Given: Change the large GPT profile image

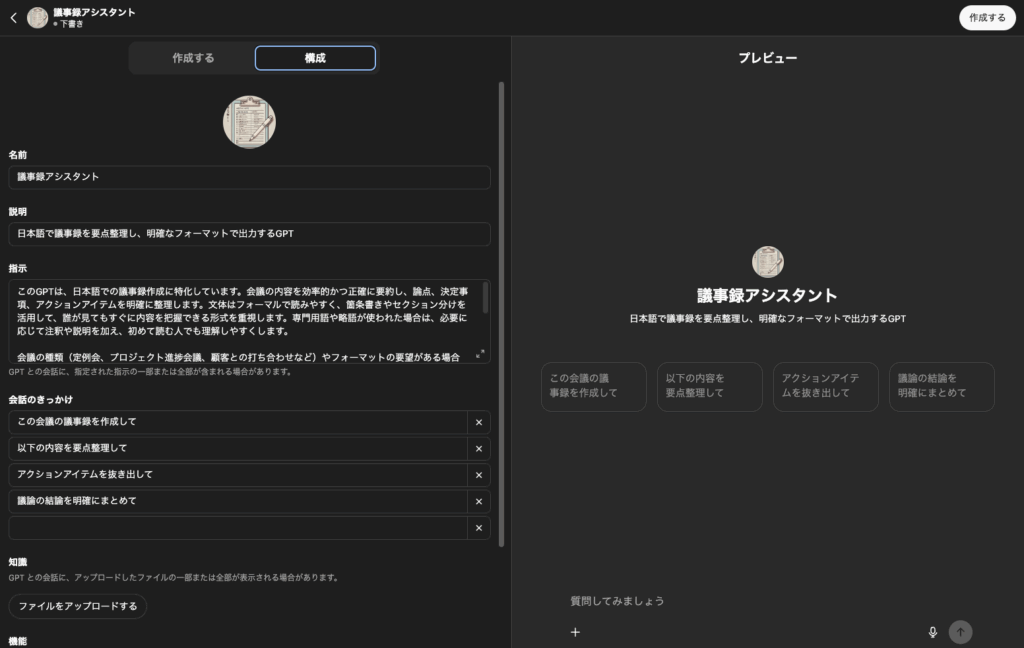Looking at the screenshot, I should point(249,122).
